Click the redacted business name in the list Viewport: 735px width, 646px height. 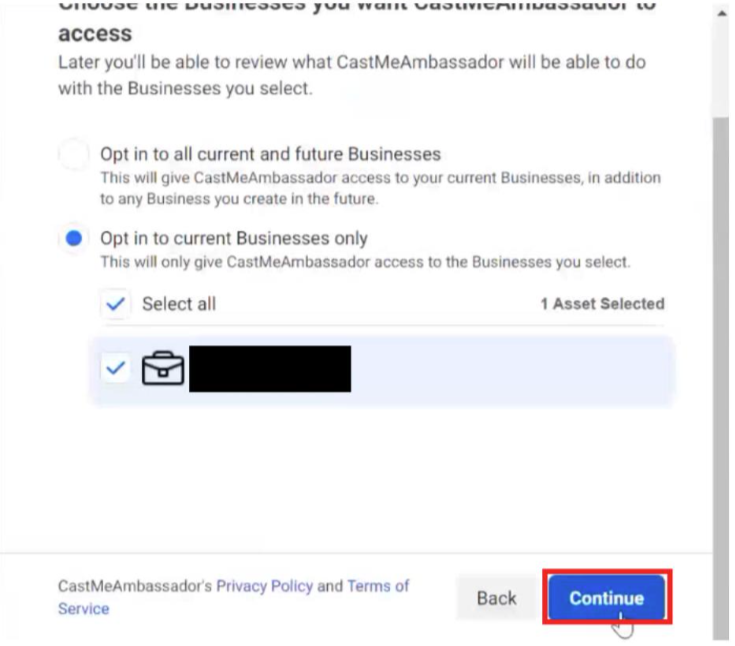coord(270,369)
